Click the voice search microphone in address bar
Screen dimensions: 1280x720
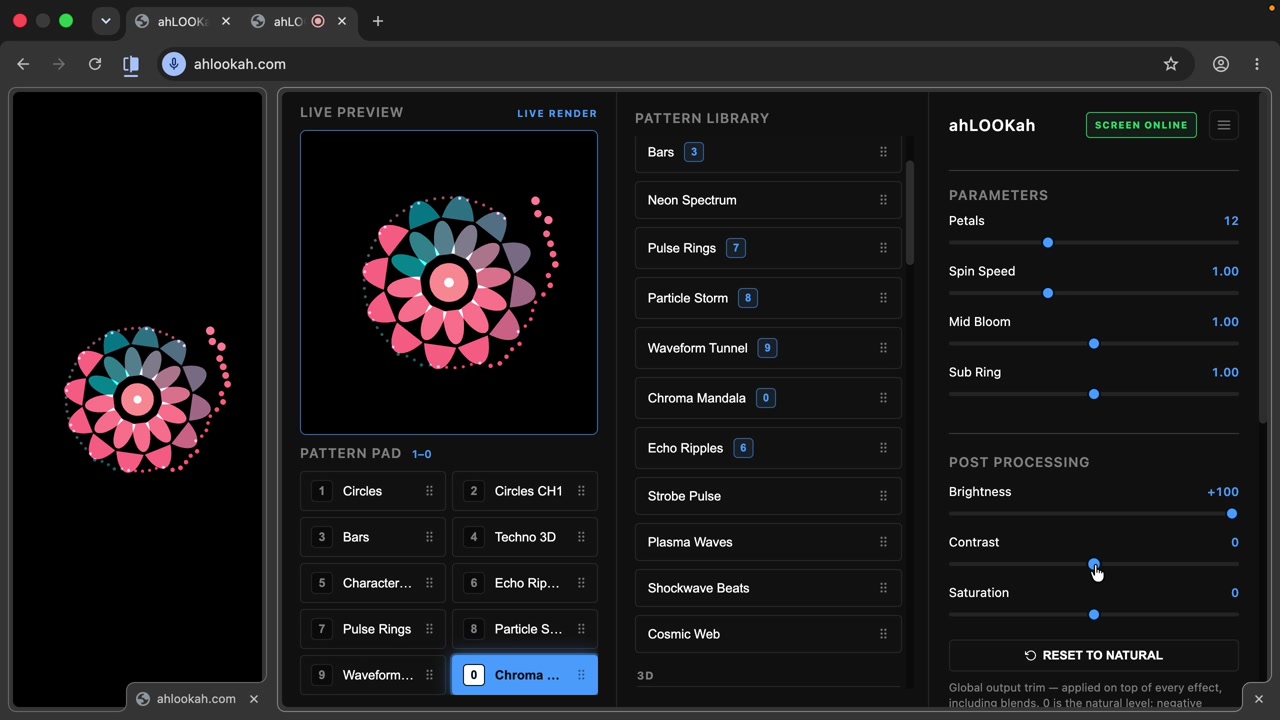(x=174, y=64)
